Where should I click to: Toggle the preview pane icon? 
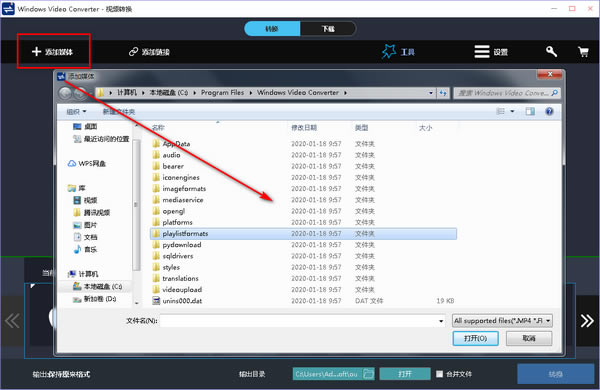point(530,111)
